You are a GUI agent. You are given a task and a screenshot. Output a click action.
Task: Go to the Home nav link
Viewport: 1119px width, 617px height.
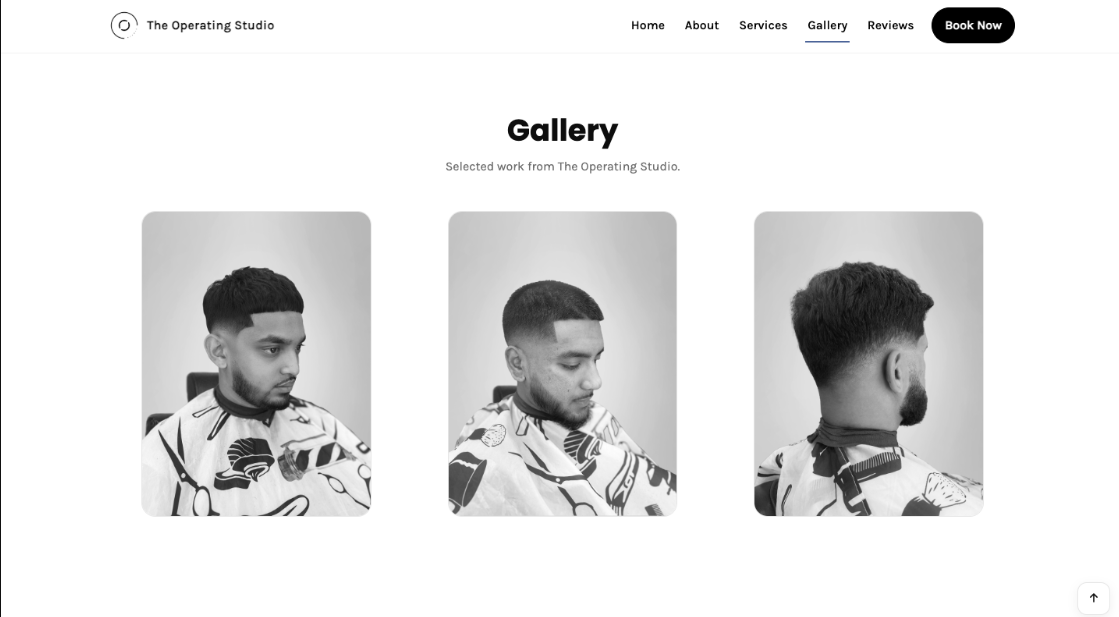coord(647,26)
